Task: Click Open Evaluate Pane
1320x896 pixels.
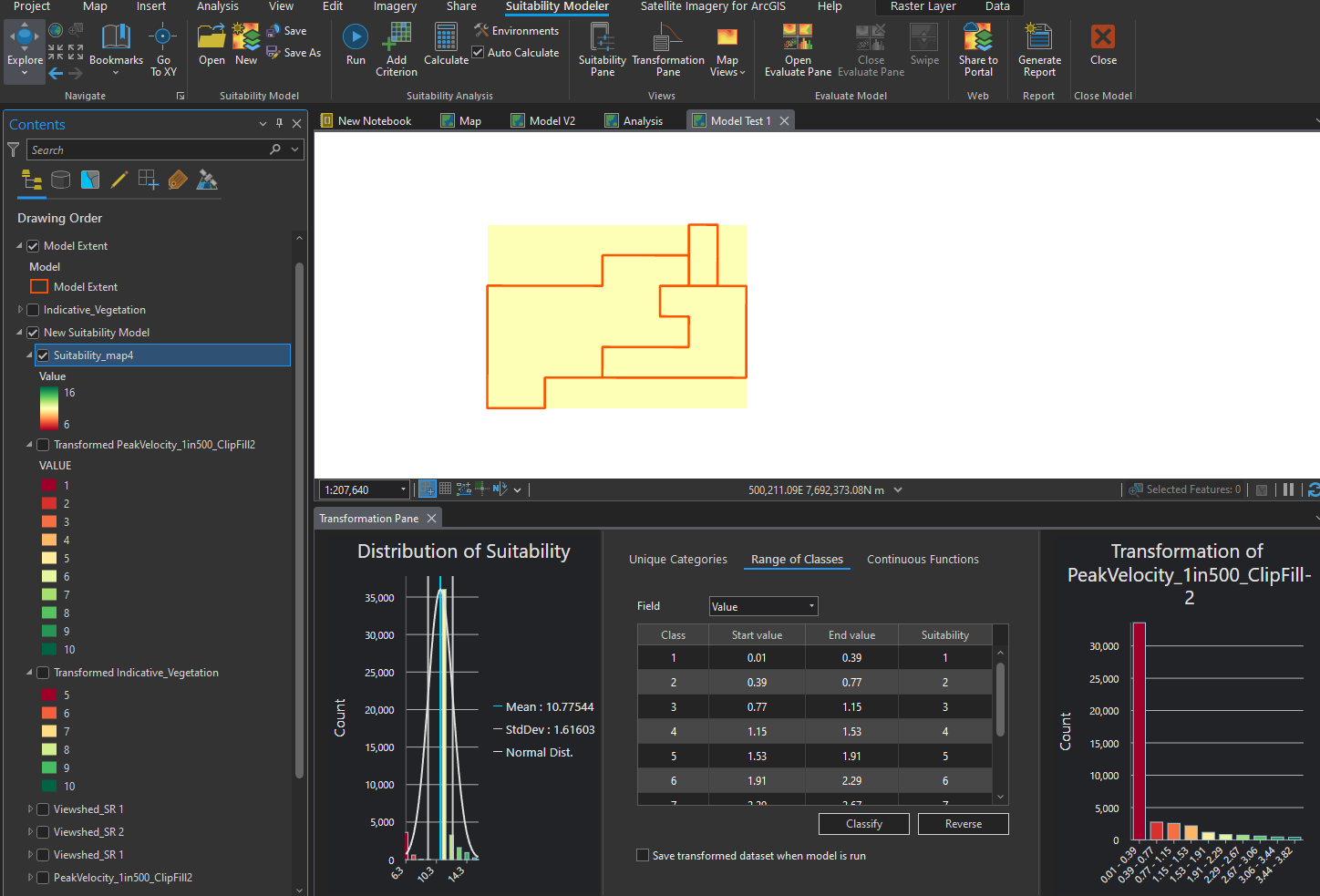Action: 798,50
